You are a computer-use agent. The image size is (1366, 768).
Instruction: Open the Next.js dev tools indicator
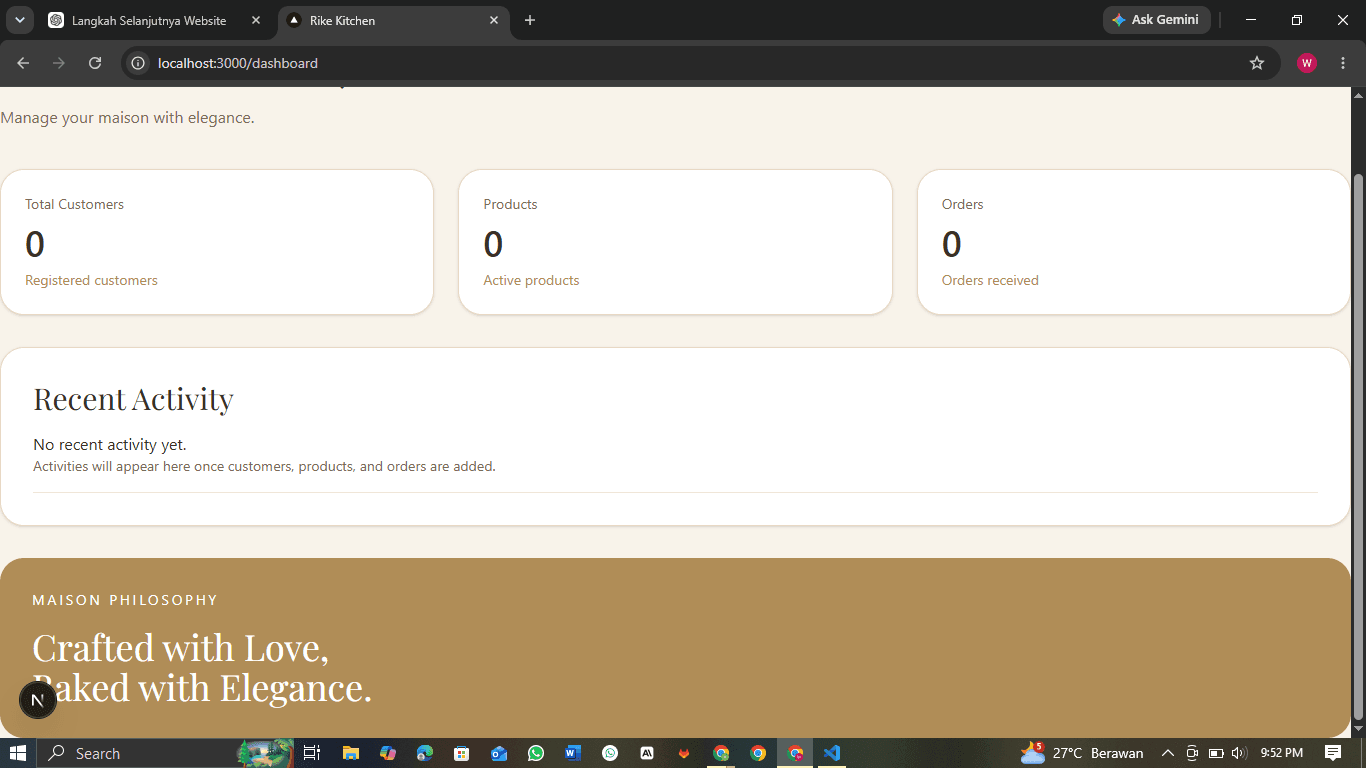click(x=38, y=700)
